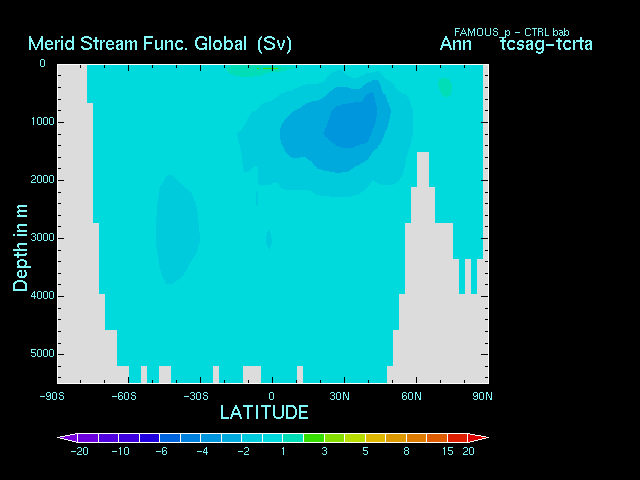Image resolution: width=640 pixels, height=480 pixels.
Task: Click the plot title 'Merid Stream Func. Global (Sv)'
Action: pyautogui.click(x=160, y=44)
